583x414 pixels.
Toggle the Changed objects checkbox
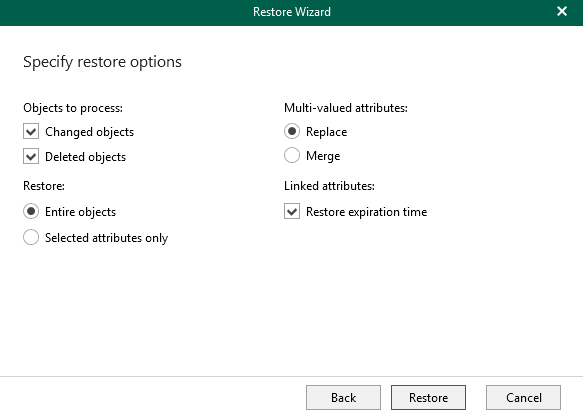coord(31,132)
